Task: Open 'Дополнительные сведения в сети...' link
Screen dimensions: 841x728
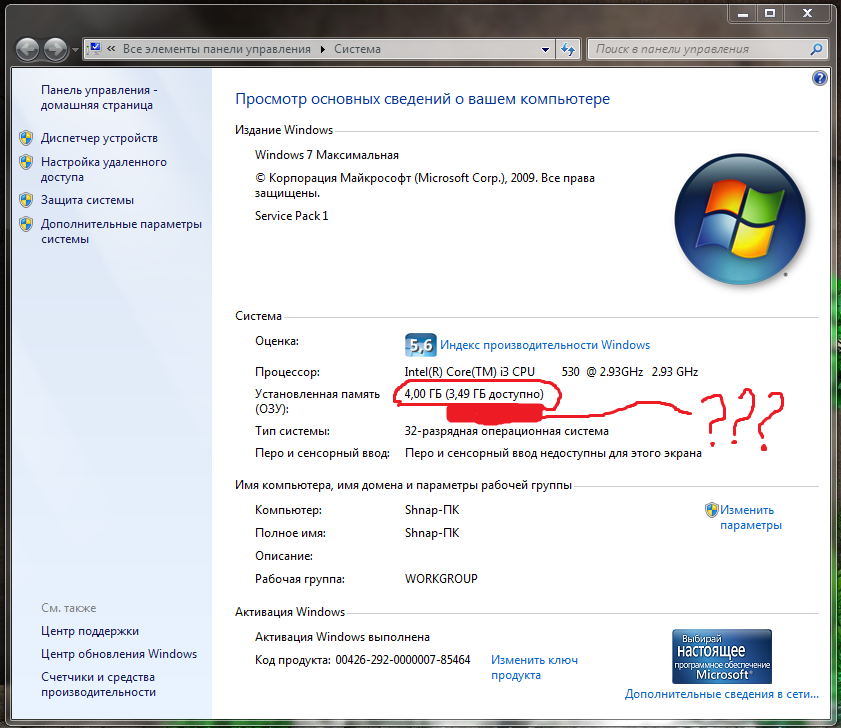Action: click(x=722, y=694)
